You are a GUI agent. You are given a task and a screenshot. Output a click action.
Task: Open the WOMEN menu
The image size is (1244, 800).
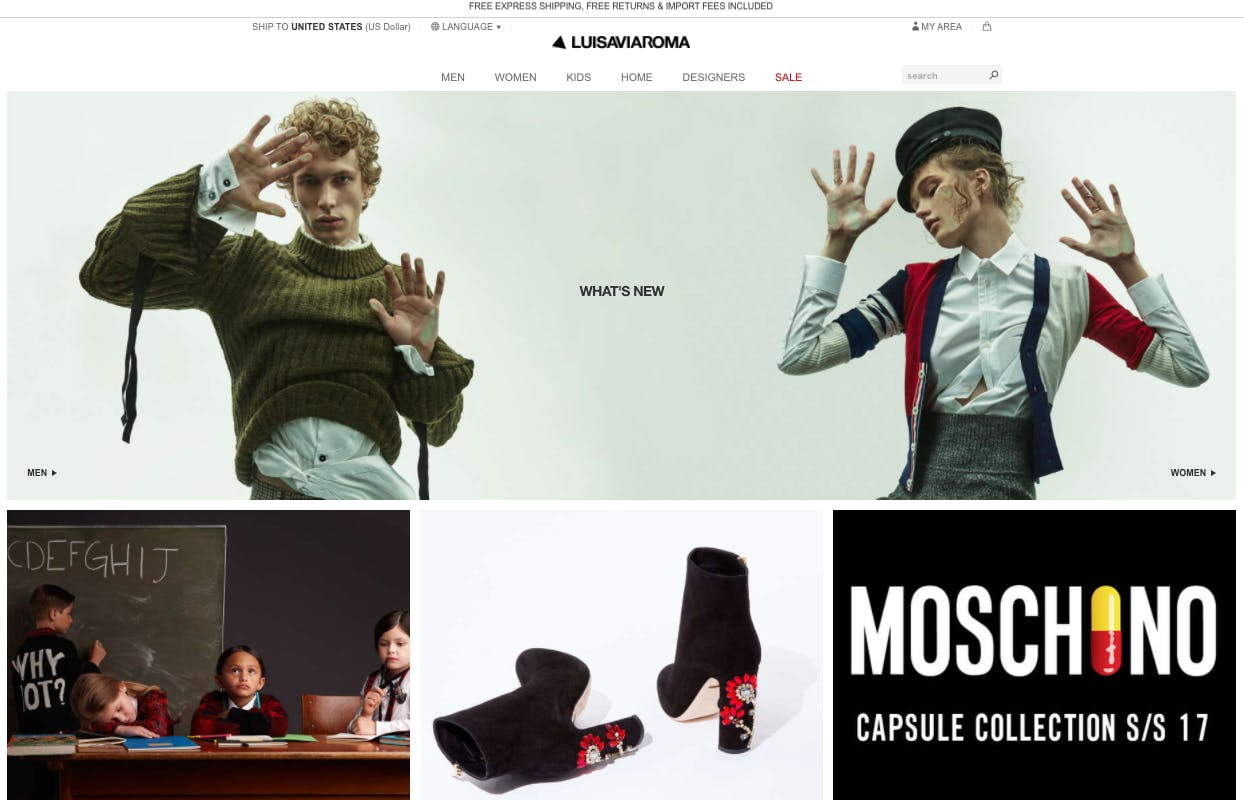click(x=515, y=77)
